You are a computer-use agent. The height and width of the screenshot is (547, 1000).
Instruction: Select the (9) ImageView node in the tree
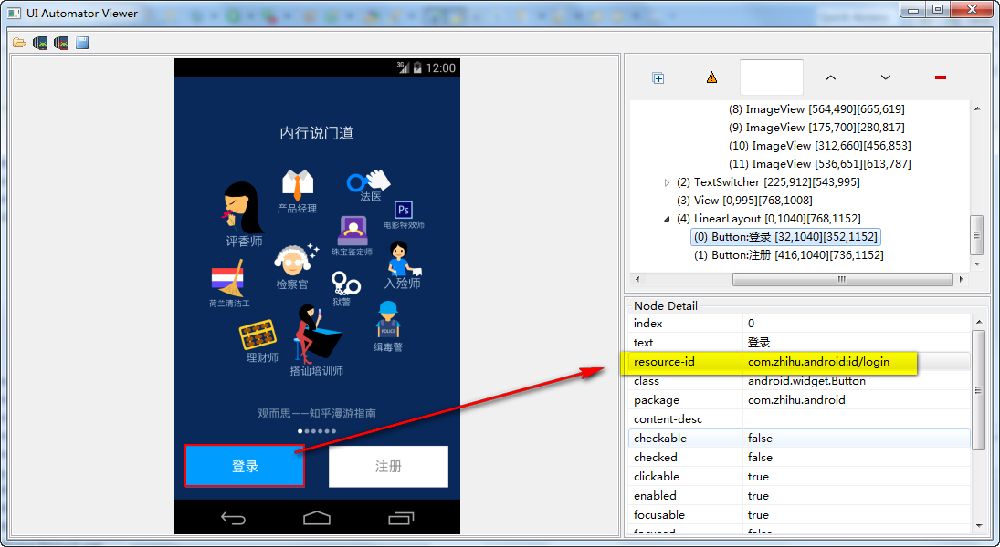coord(815,127)
